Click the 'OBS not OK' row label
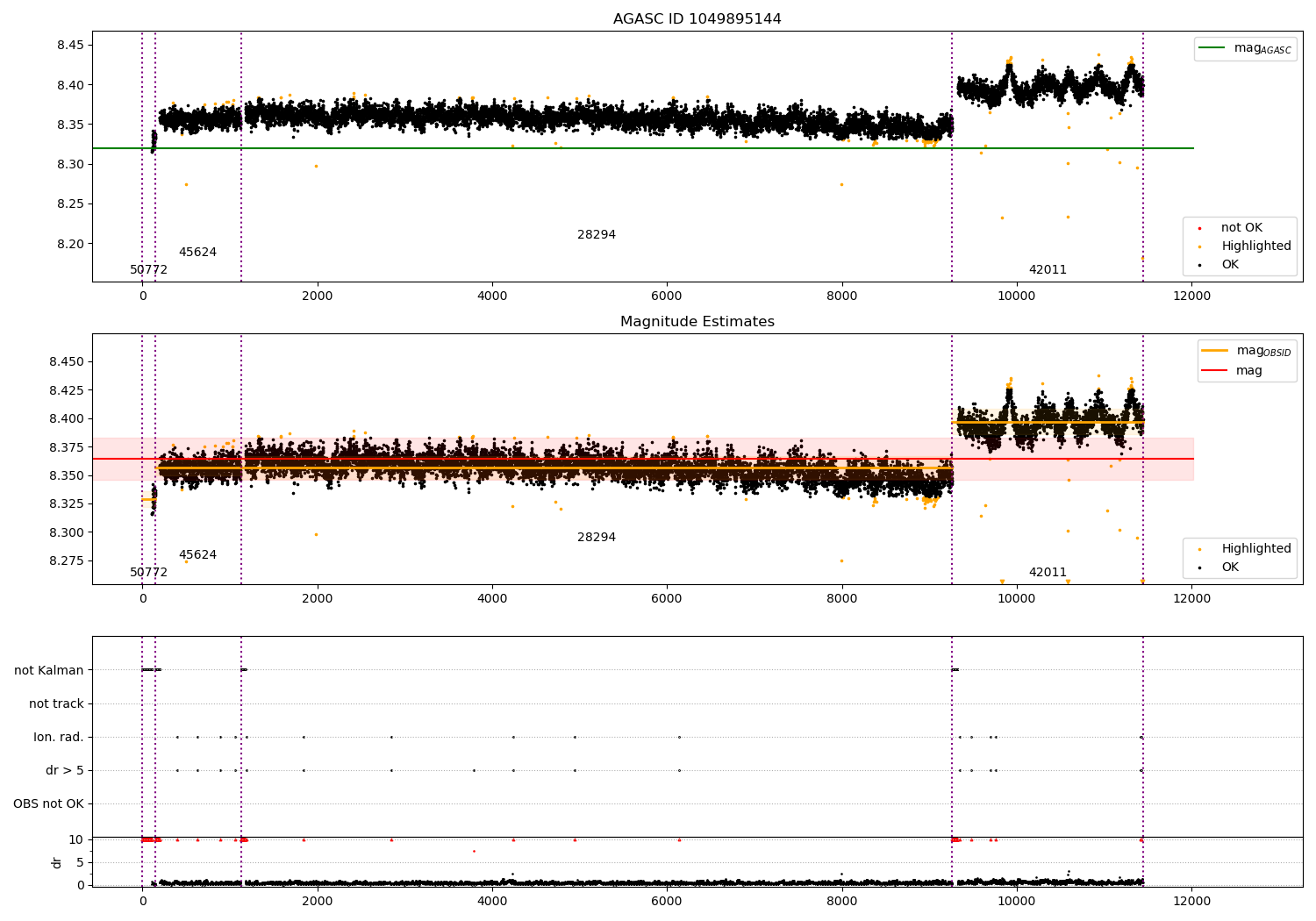Screen dimensions: 1316x921 (x=49, y=804)
